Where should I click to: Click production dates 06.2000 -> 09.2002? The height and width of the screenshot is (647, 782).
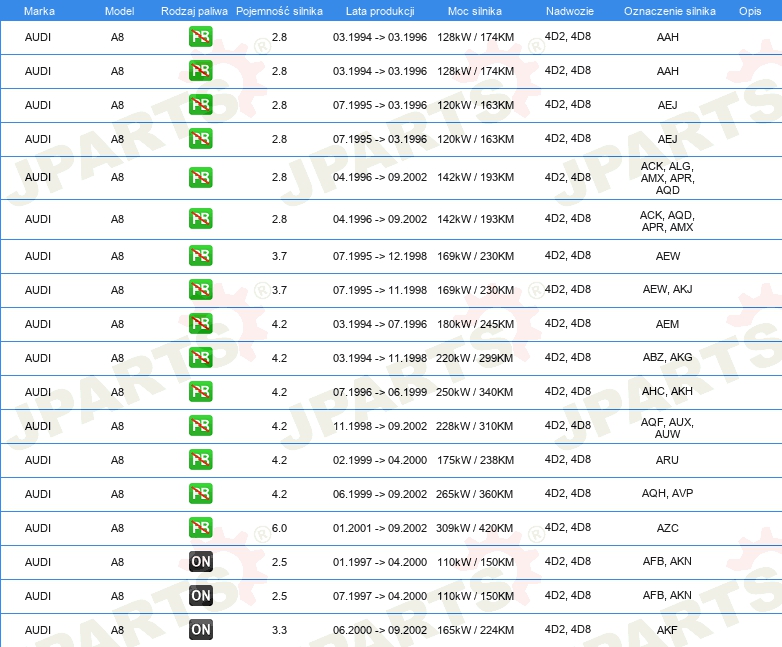(x=380, y=630)
